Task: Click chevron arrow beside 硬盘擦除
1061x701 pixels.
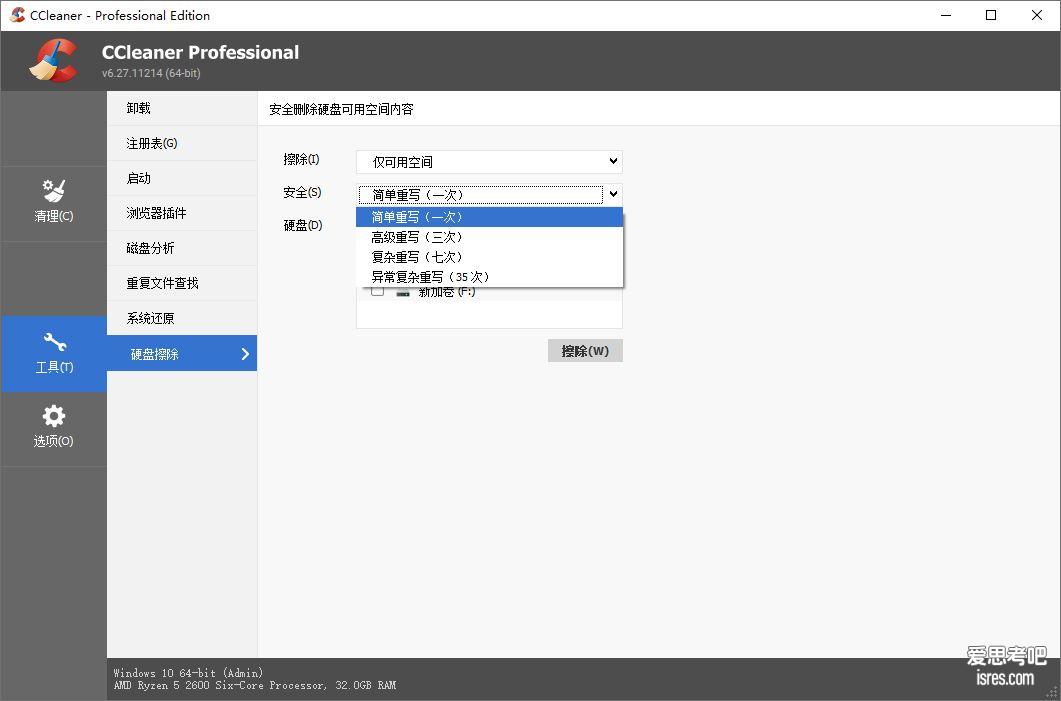Action: coord(245,353)
